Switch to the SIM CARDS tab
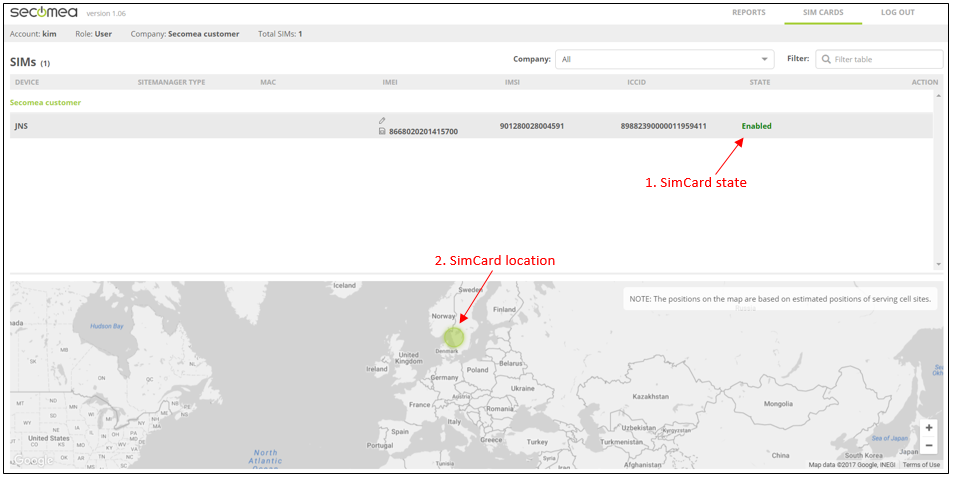Screen dimensions: 955x477 click(823, 12)
